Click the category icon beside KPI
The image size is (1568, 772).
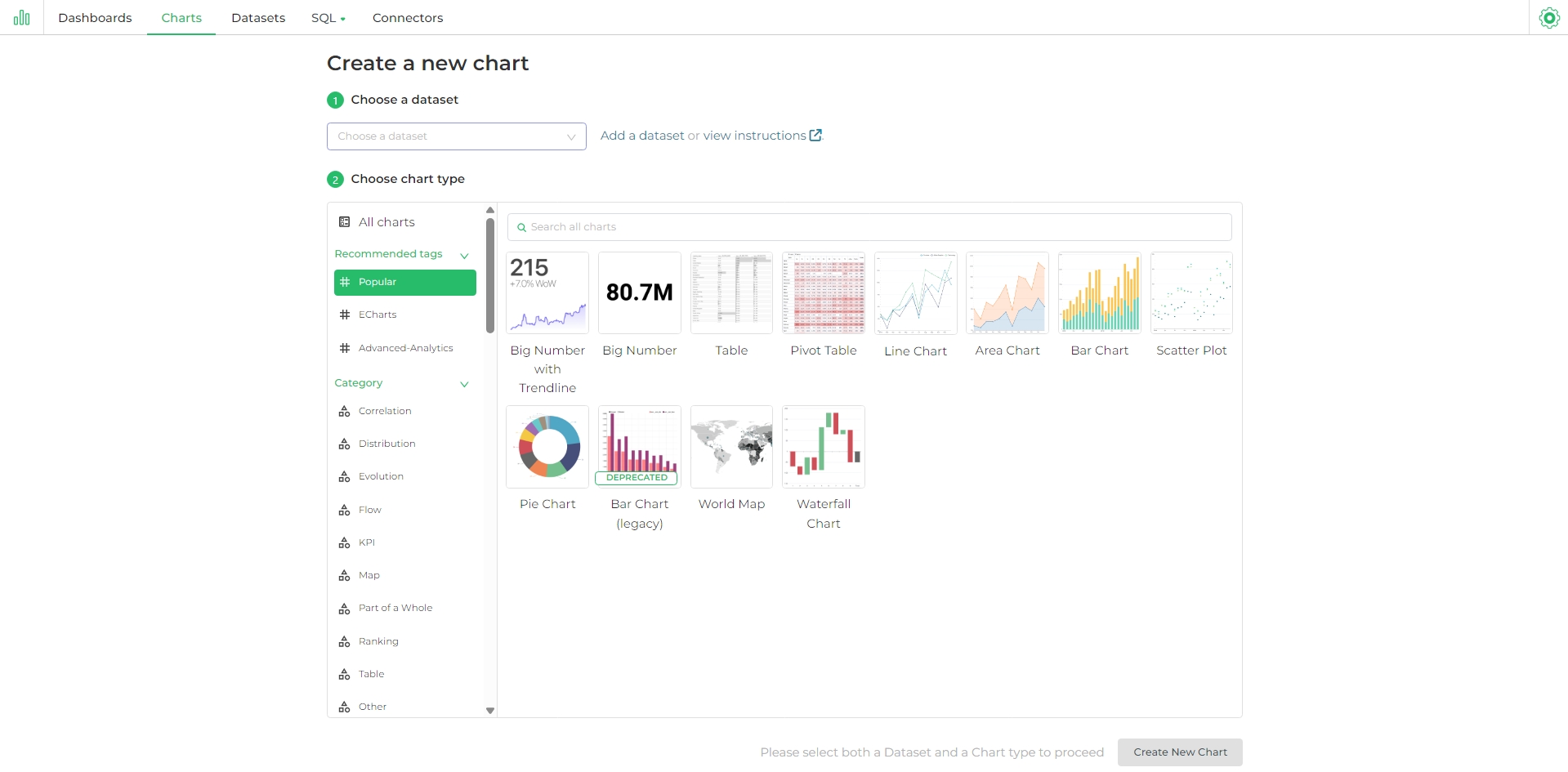tap(345, 542)
